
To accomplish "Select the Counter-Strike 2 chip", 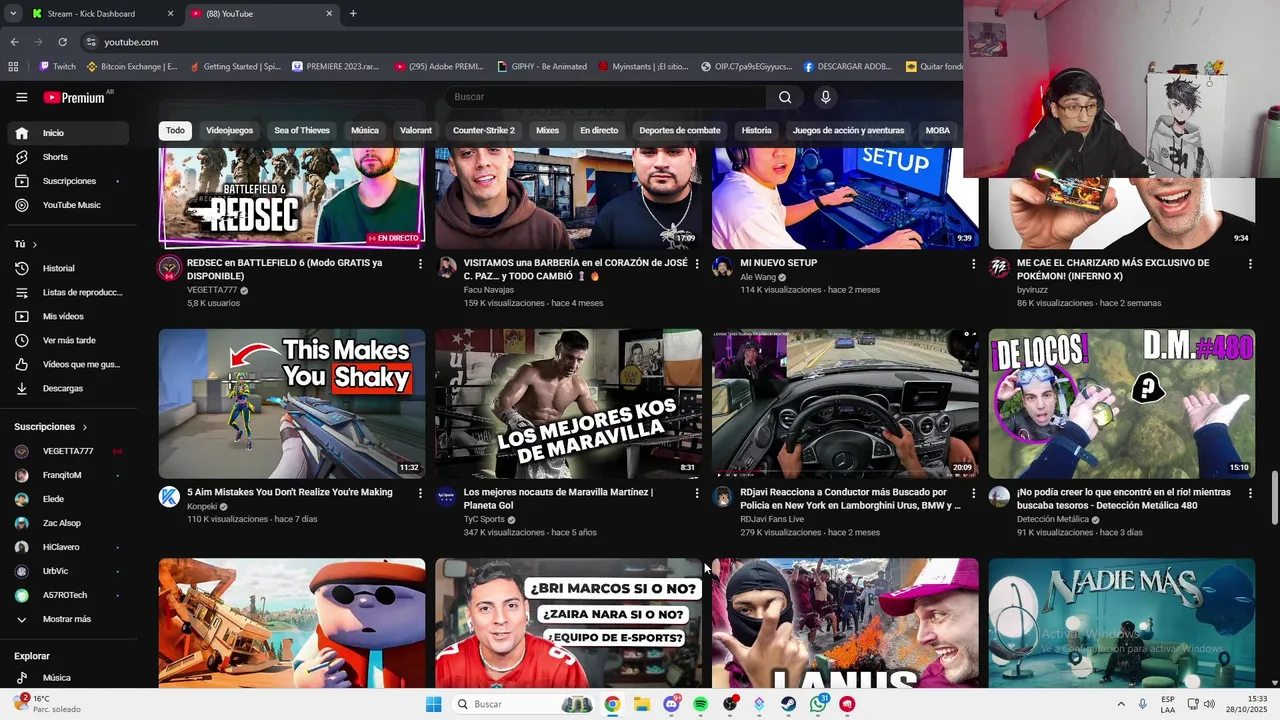I will (x=484, y=131).
